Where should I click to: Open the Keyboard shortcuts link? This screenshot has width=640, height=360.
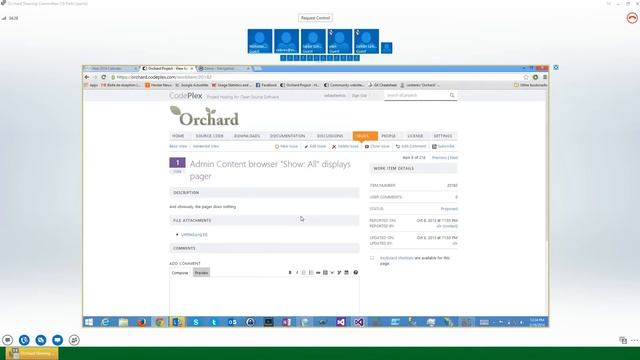coord(396,258)
